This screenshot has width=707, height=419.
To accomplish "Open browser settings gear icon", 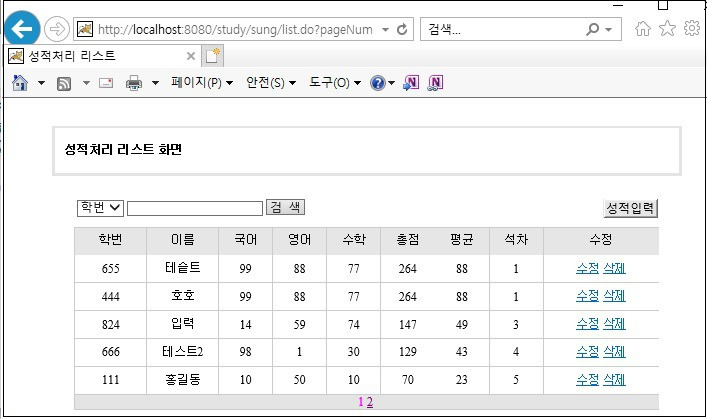I will pos(692,28).
